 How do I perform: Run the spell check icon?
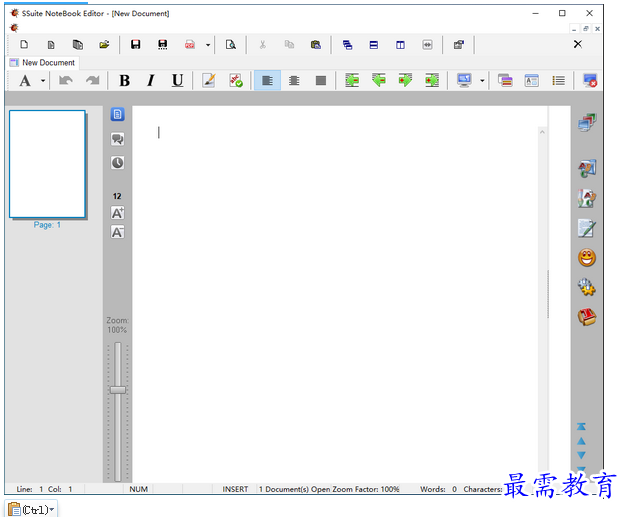coord(236,81)
